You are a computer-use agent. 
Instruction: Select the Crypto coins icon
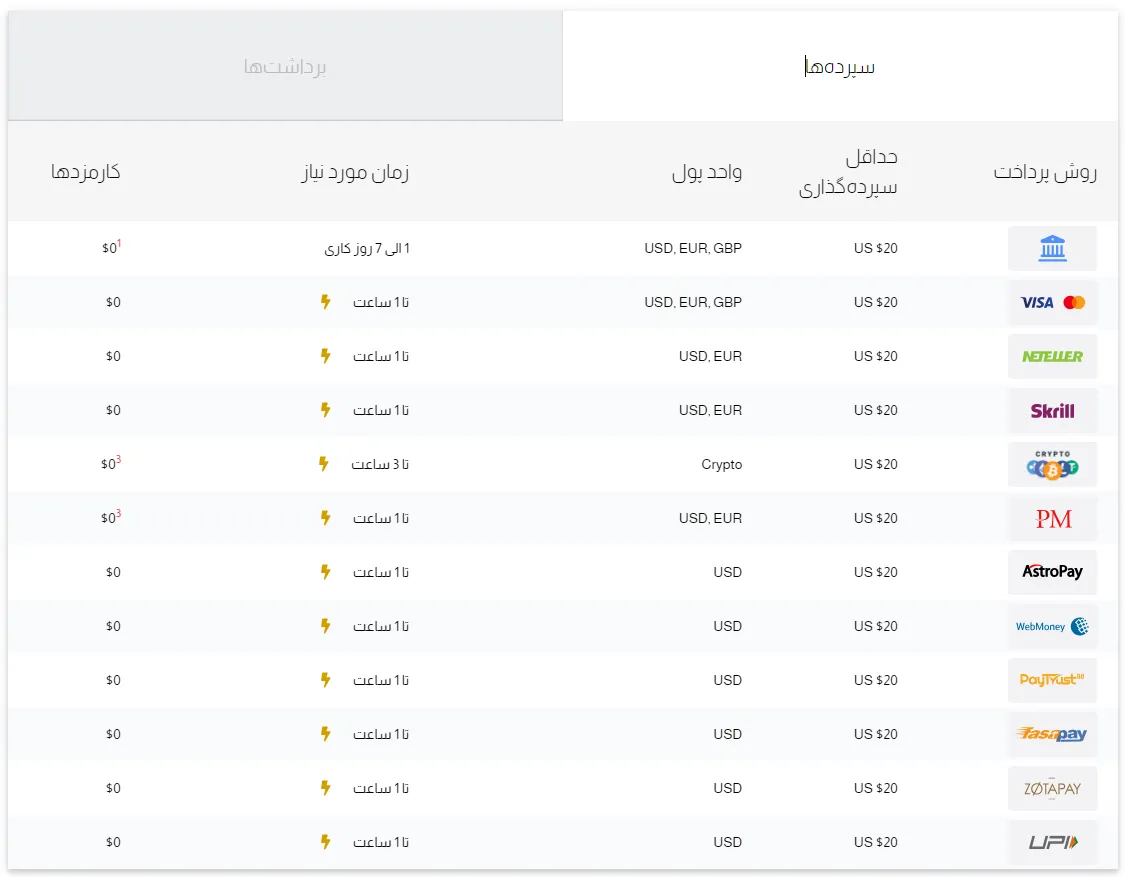(1052, 465)
